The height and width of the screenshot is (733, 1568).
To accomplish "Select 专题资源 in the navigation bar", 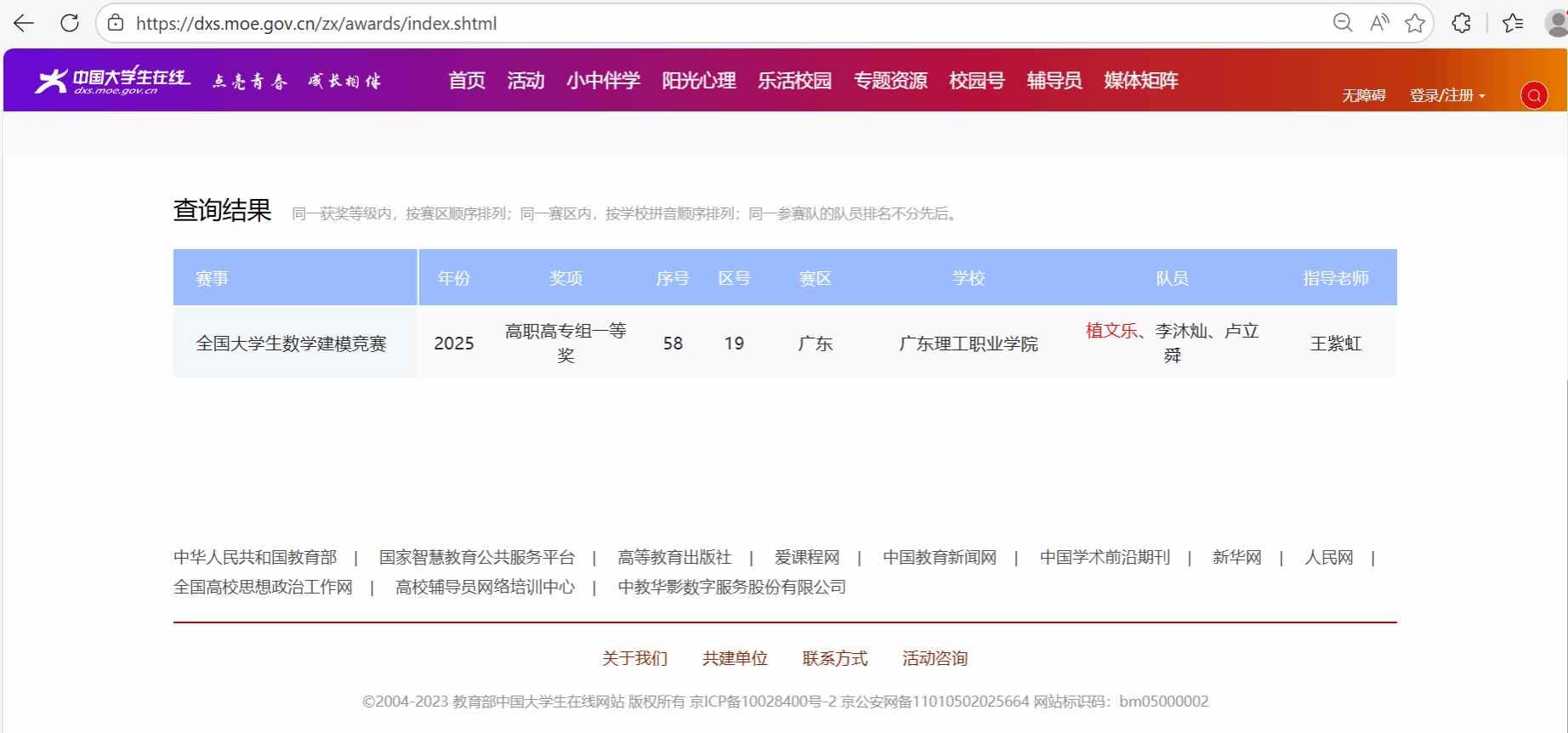I will [890, 80].
